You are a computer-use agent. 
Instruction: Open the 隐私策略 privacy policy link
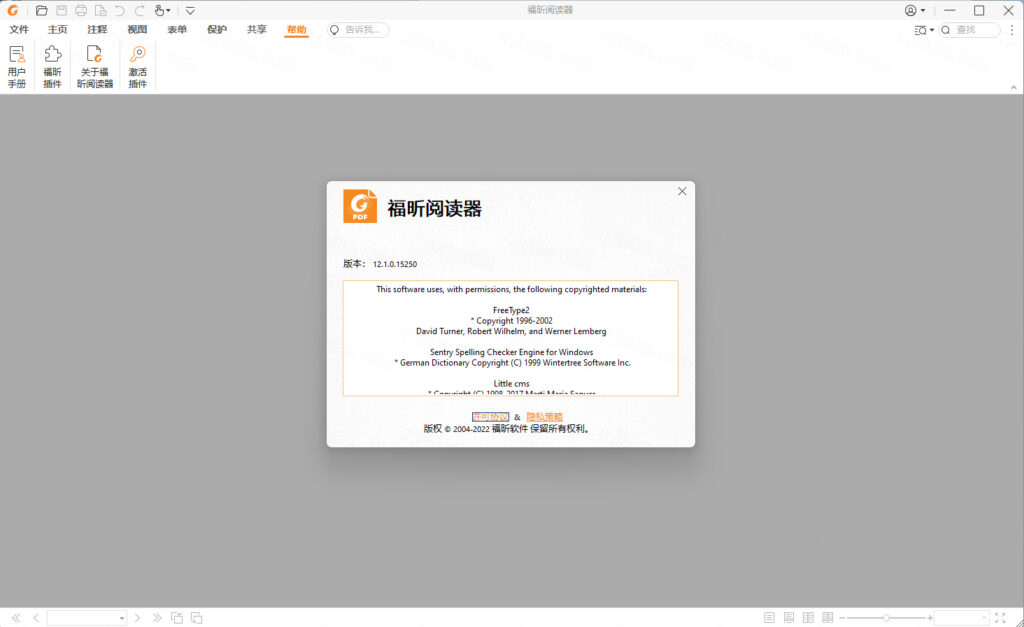(x=545, y=417)
